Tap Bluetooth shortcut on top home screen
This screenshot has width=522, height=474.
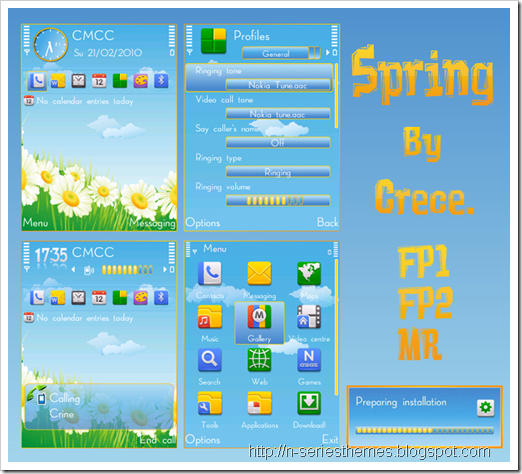[x=161, y=81]
